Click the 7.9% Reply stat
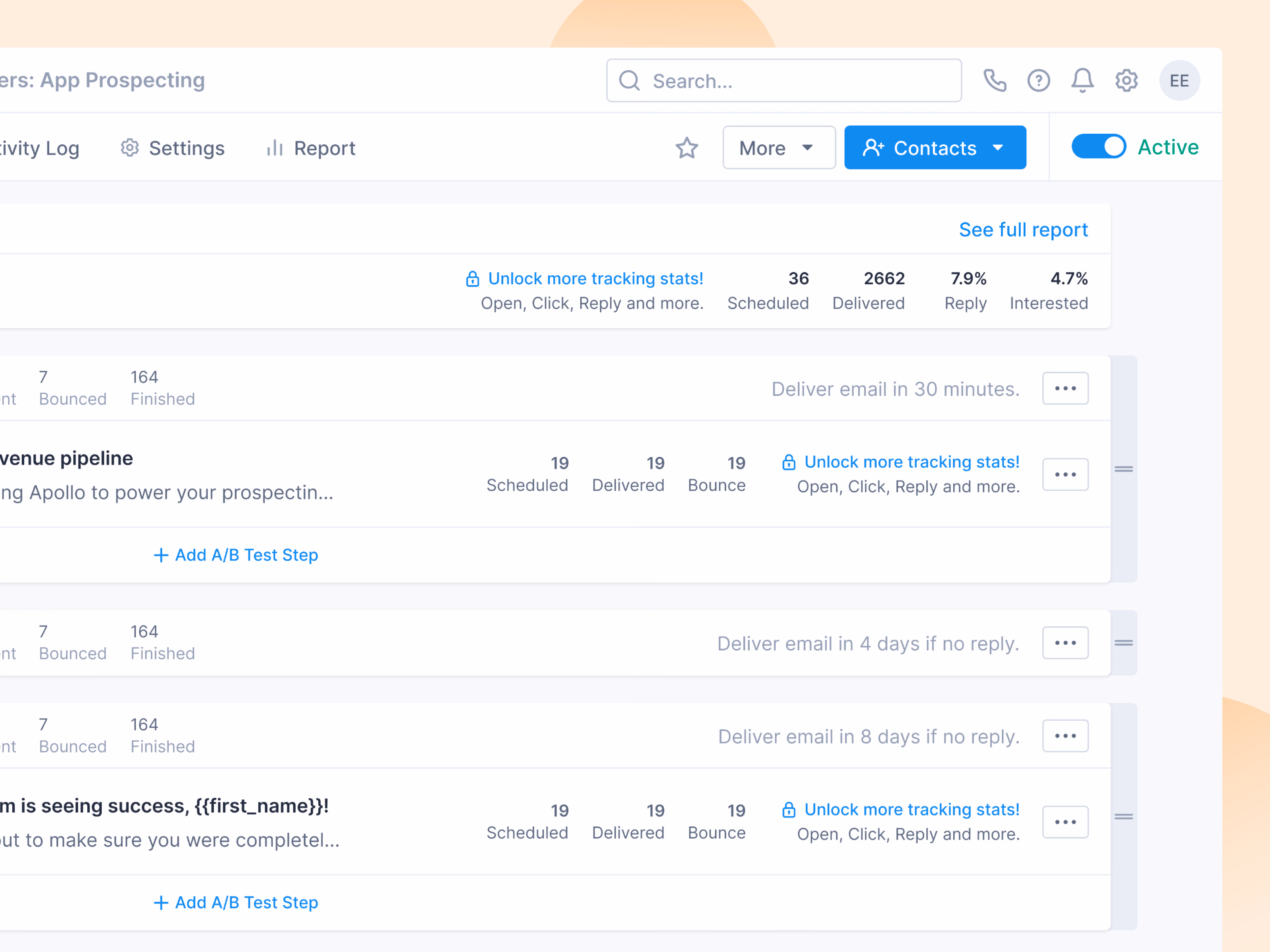This screenshot has height=952, width=1270. [x=966, y=290]
